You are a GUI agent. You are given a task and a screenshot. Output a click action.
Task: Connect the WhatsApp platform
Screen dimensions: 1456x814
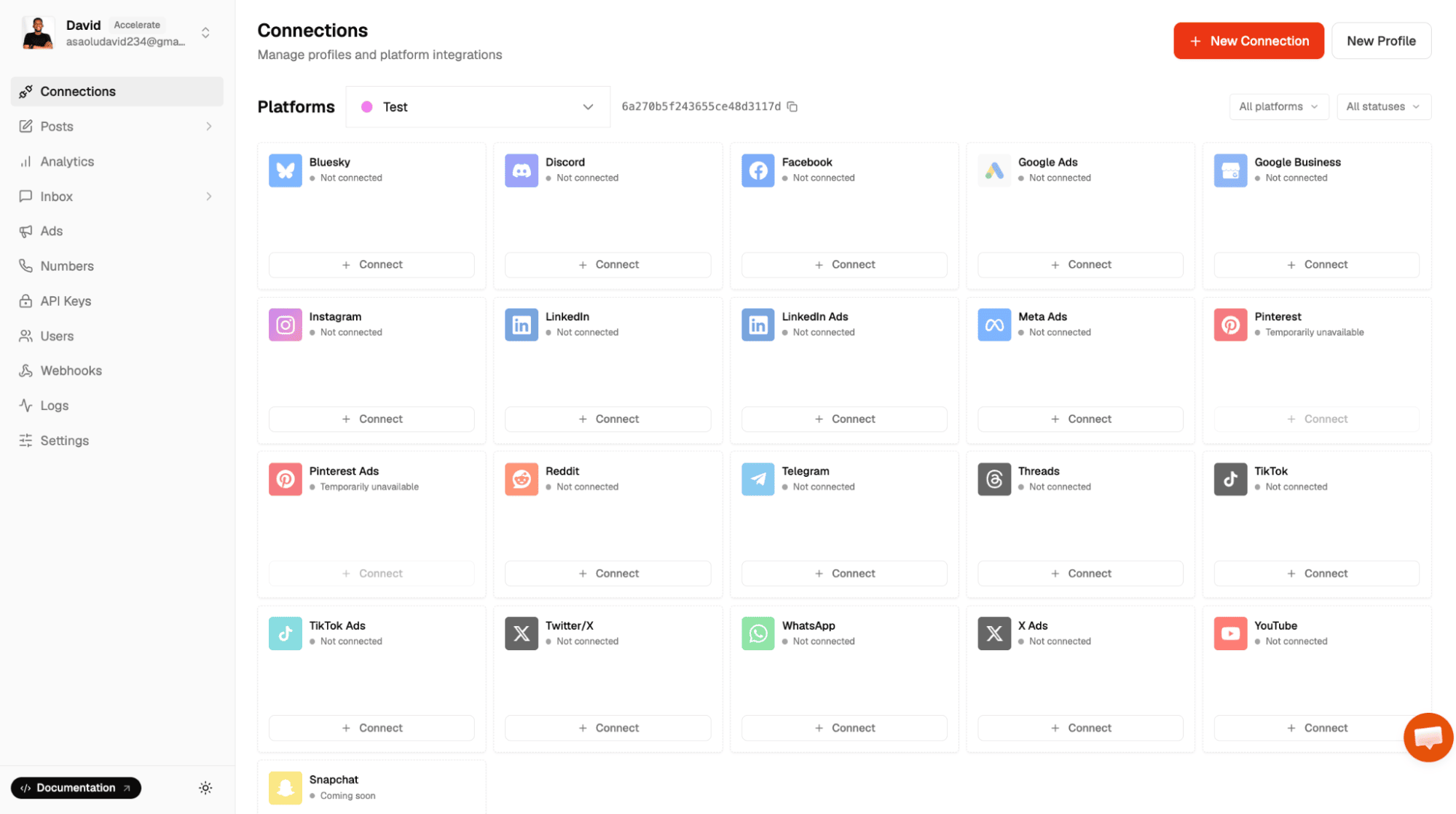pyautogui.click(x=844, y=727)
